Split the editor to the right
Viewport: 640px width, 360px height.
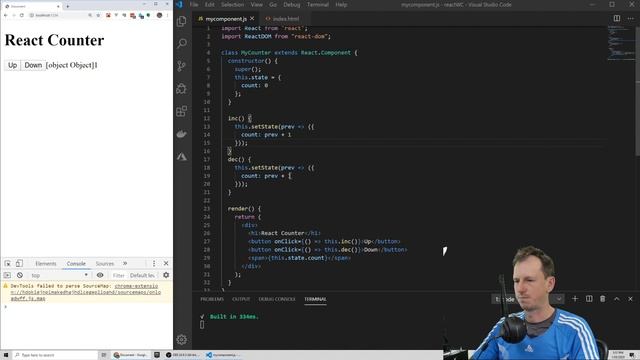point(617,18)
